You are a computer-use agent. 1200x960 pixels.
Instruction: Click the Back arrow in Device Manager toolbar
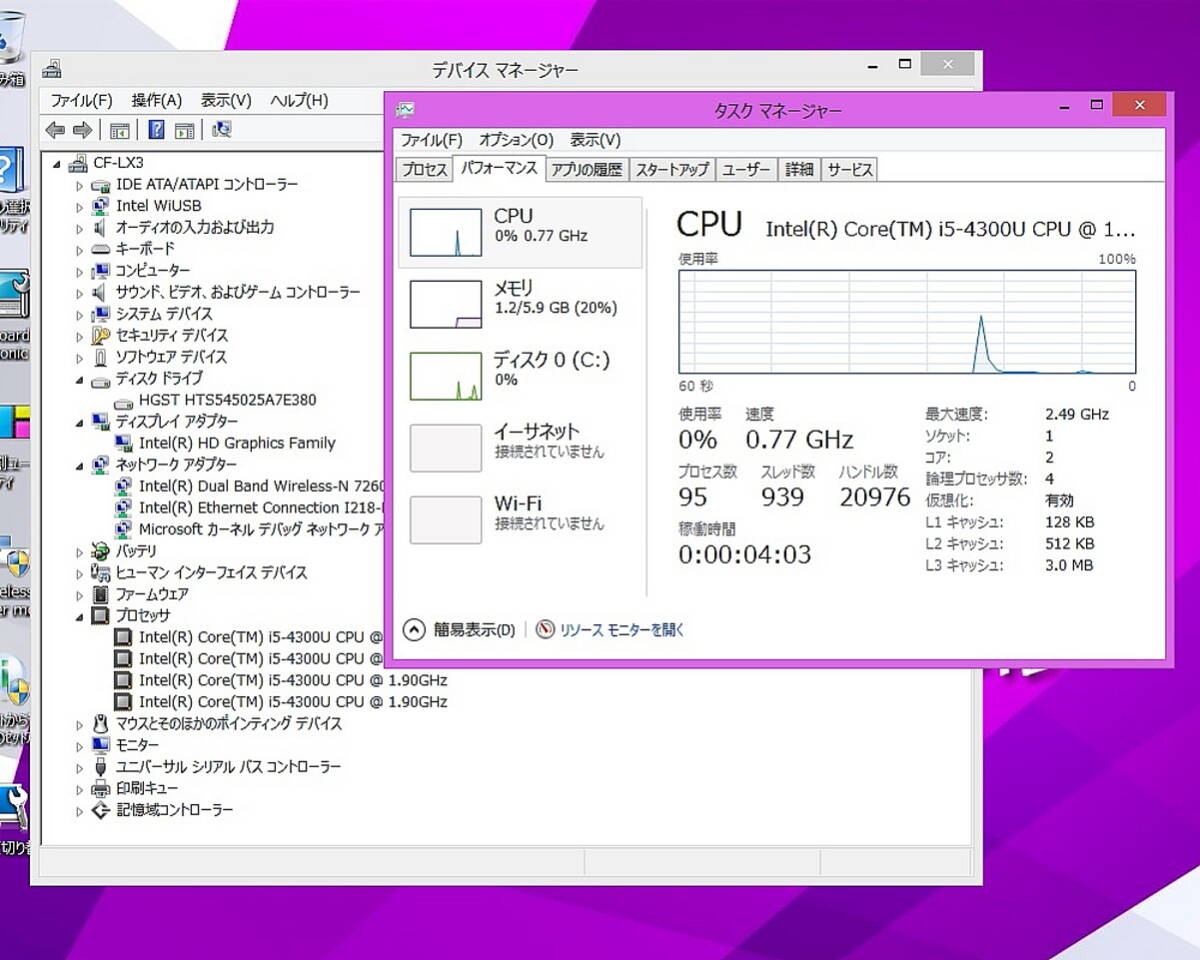point(55,130)
